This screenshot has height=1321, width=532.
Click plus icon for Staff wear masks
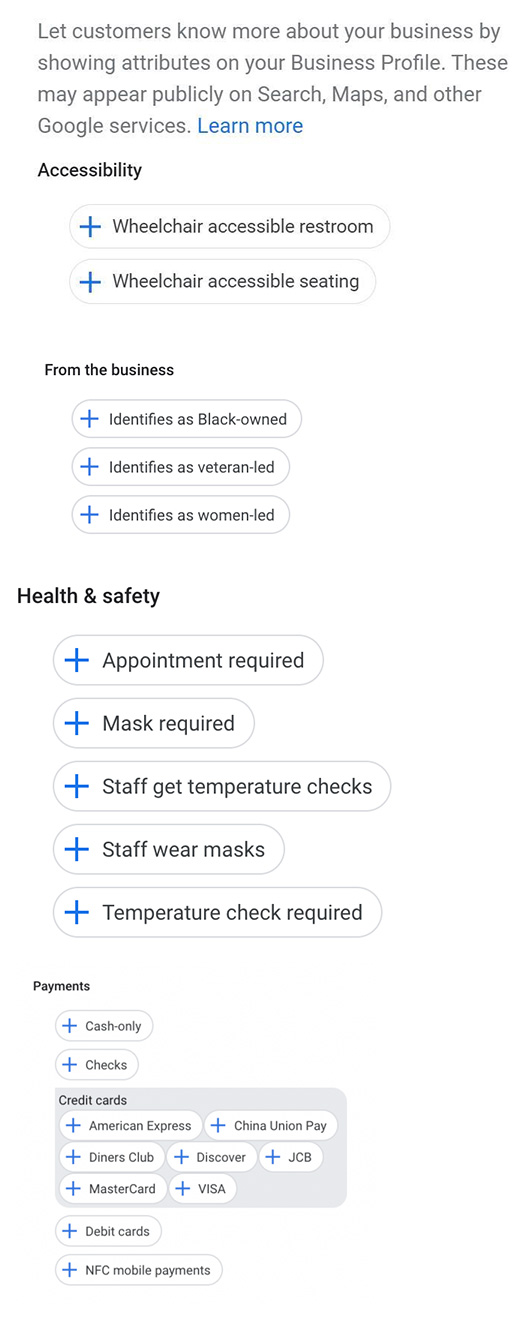(76, 849)
